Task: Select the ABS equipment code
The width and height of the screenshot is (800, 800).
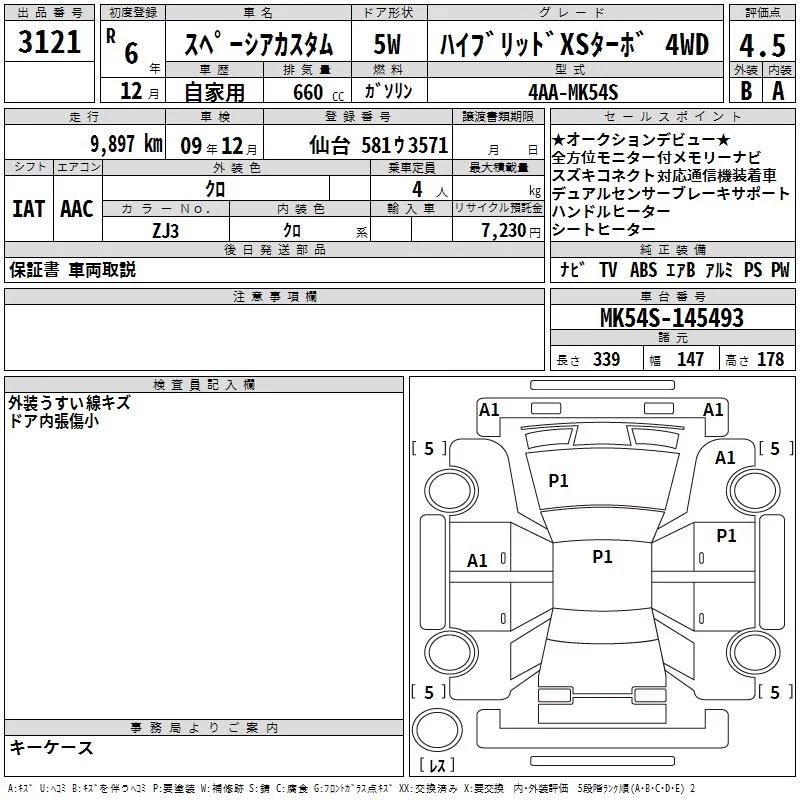Action: pos(644,269)
